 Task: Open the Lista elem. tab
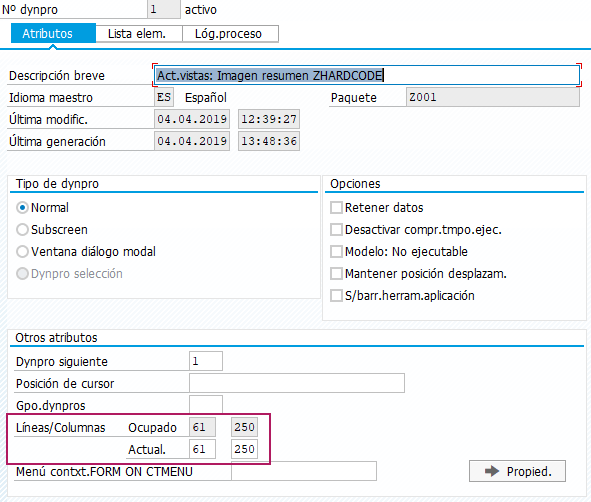coord(139,34)
